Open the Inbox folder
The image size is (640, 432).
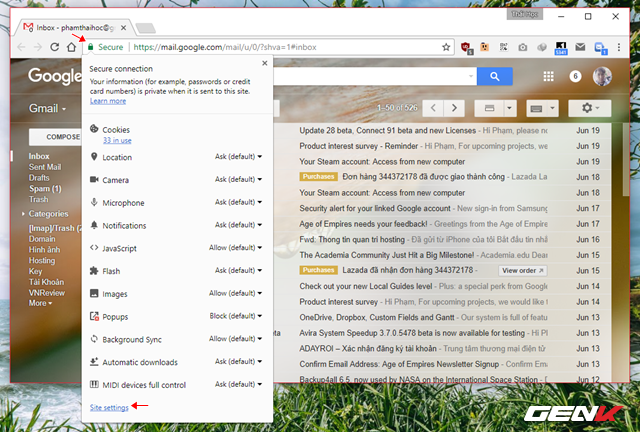pos(39,156)
